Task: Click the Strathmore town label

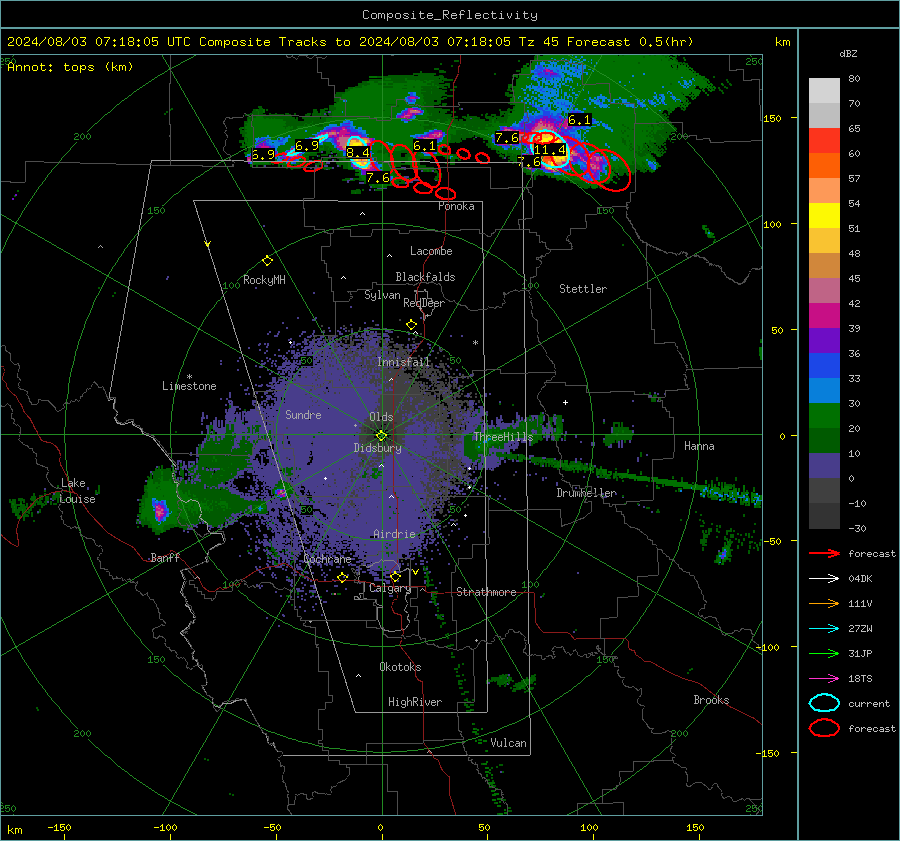Action: pyautogui.click(x=486, y=592)
